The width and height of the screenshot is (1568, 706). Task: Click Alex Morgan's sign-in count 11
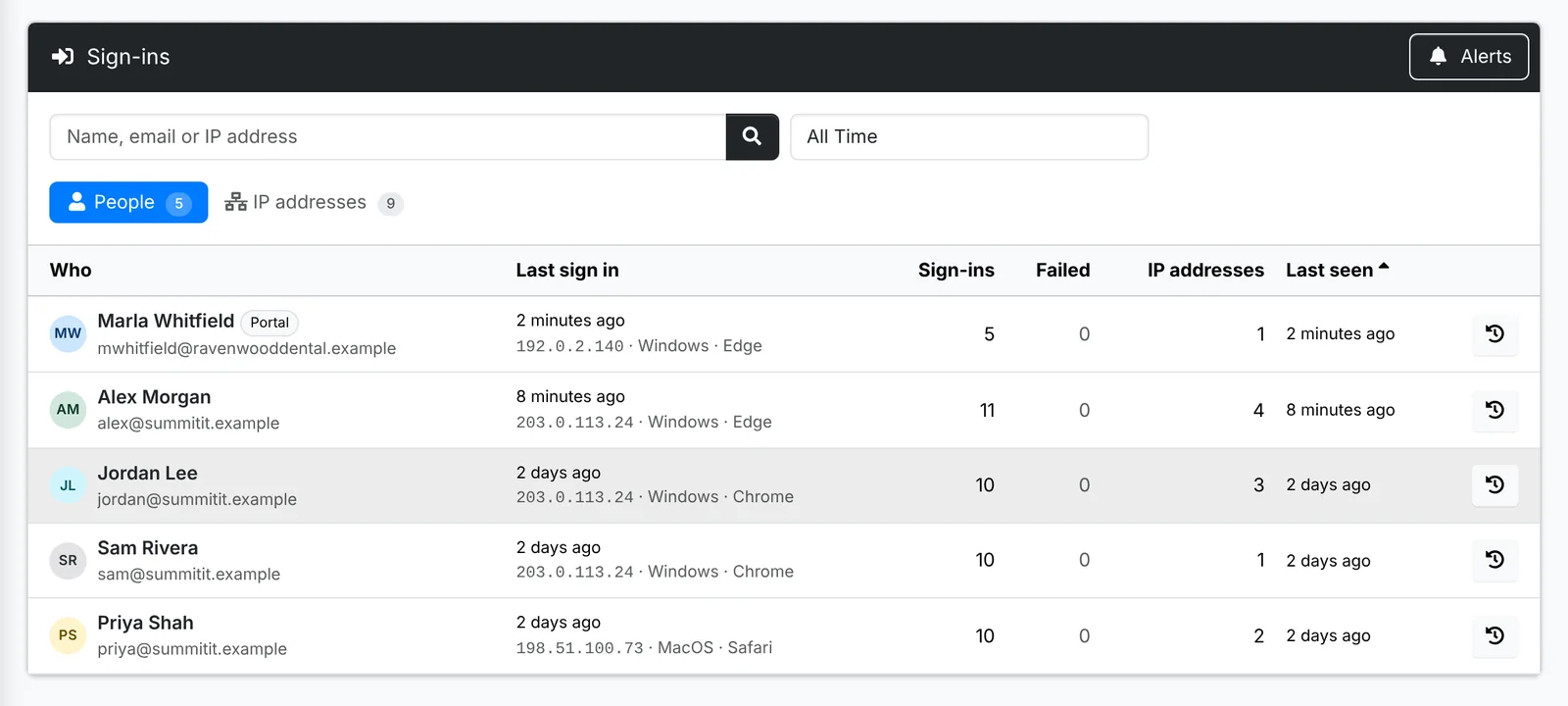(987, 410)
